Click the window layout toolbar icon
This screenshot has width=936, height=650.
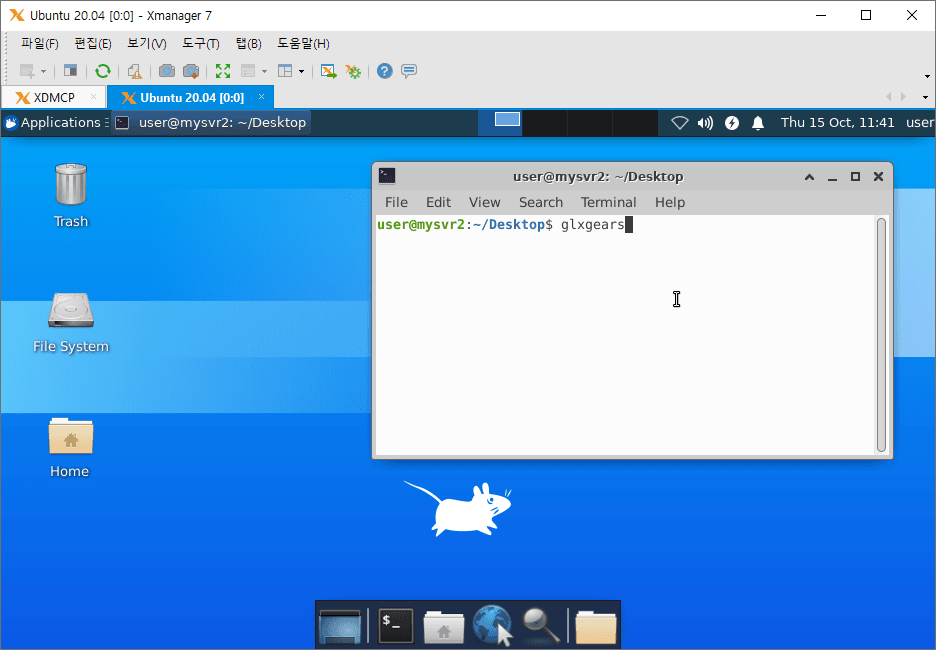(x=285, y=71)
